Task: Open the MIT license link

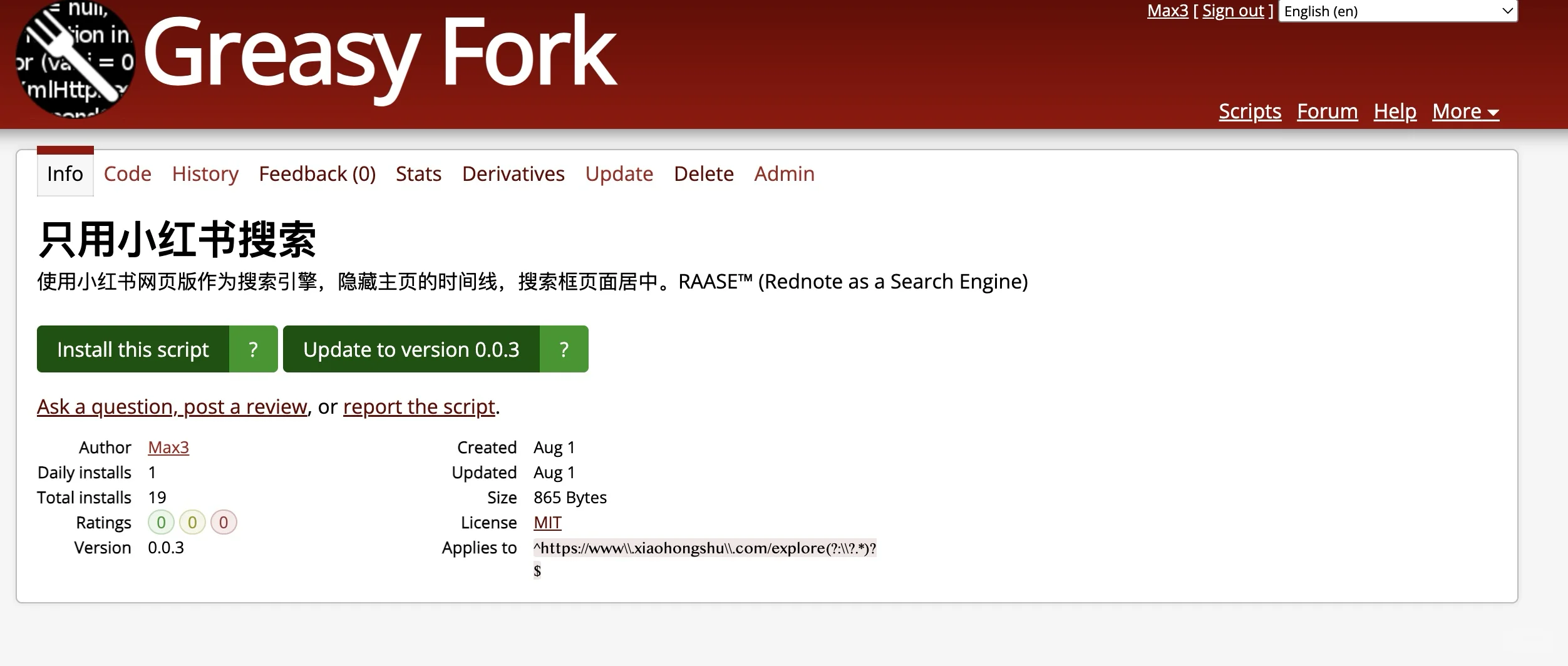Action: click(547, 523)
